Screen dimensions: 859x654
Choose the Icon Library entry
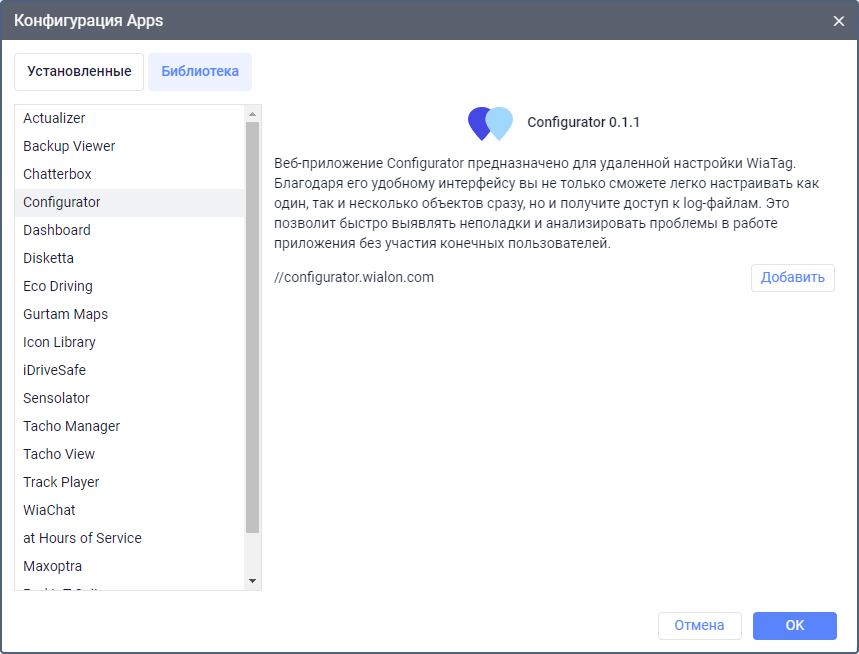[59, 342]
